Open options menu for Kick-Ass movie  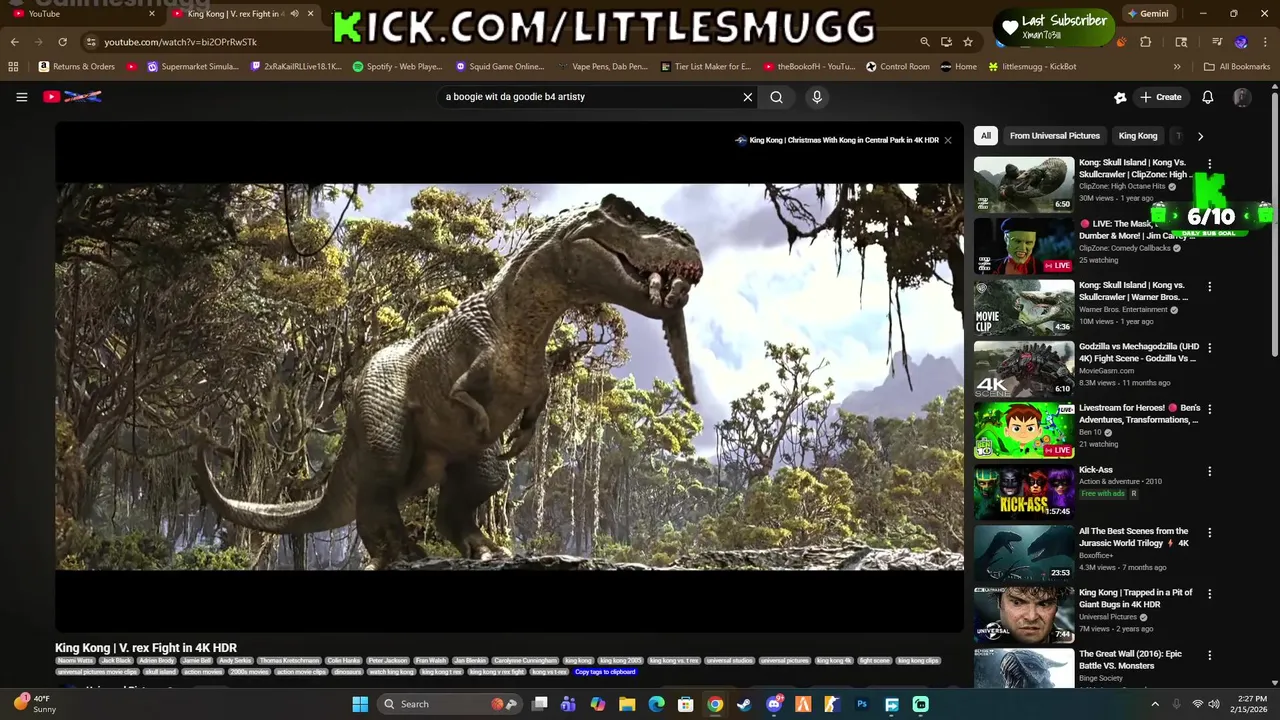pyautogui.click(x=1209, y=471)
